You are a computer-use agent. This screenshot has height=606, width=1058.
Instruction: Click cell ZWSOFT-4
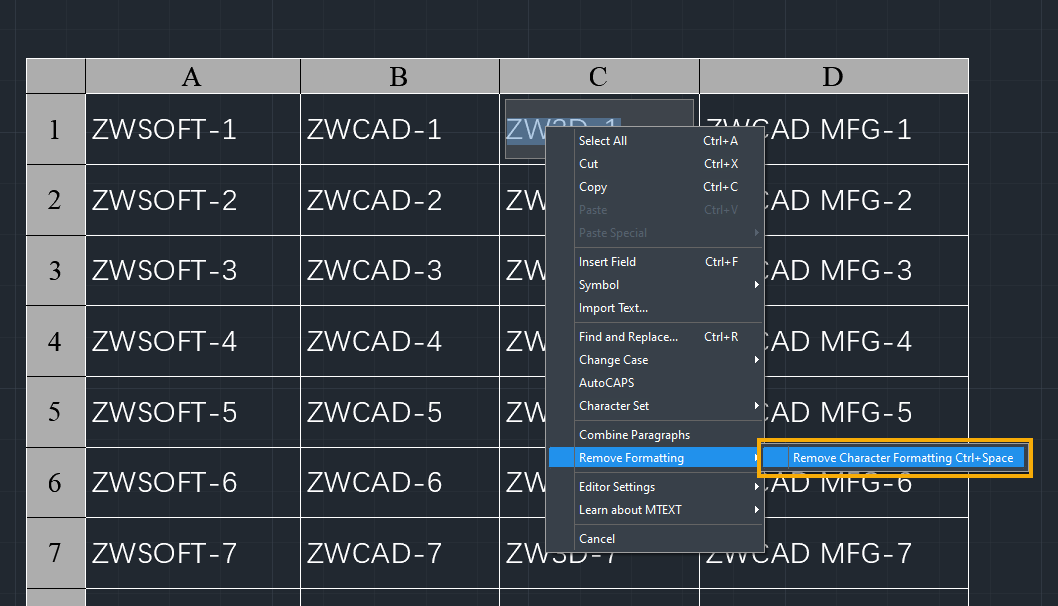pos(193,341)
